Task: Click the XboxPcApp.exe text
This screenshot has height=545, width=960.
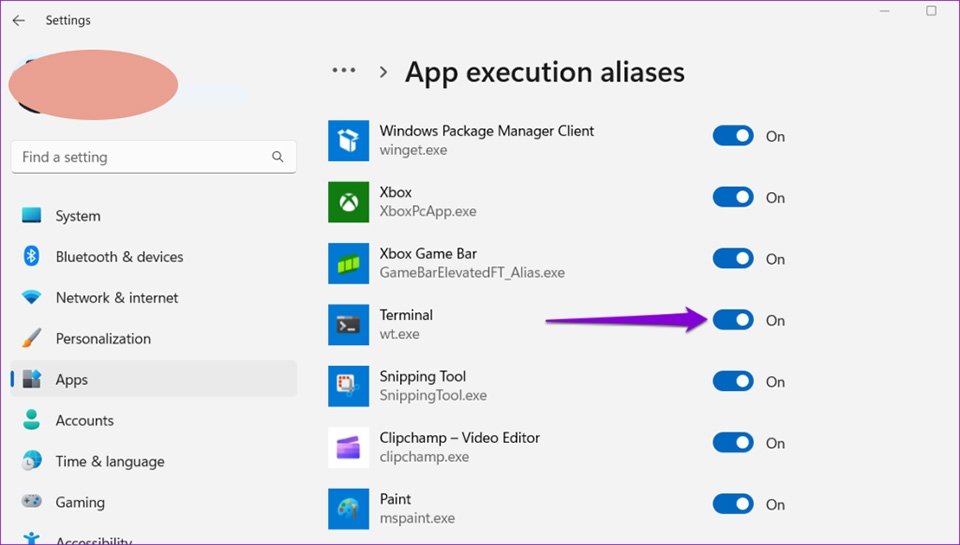Action: (x=428, y=211)
